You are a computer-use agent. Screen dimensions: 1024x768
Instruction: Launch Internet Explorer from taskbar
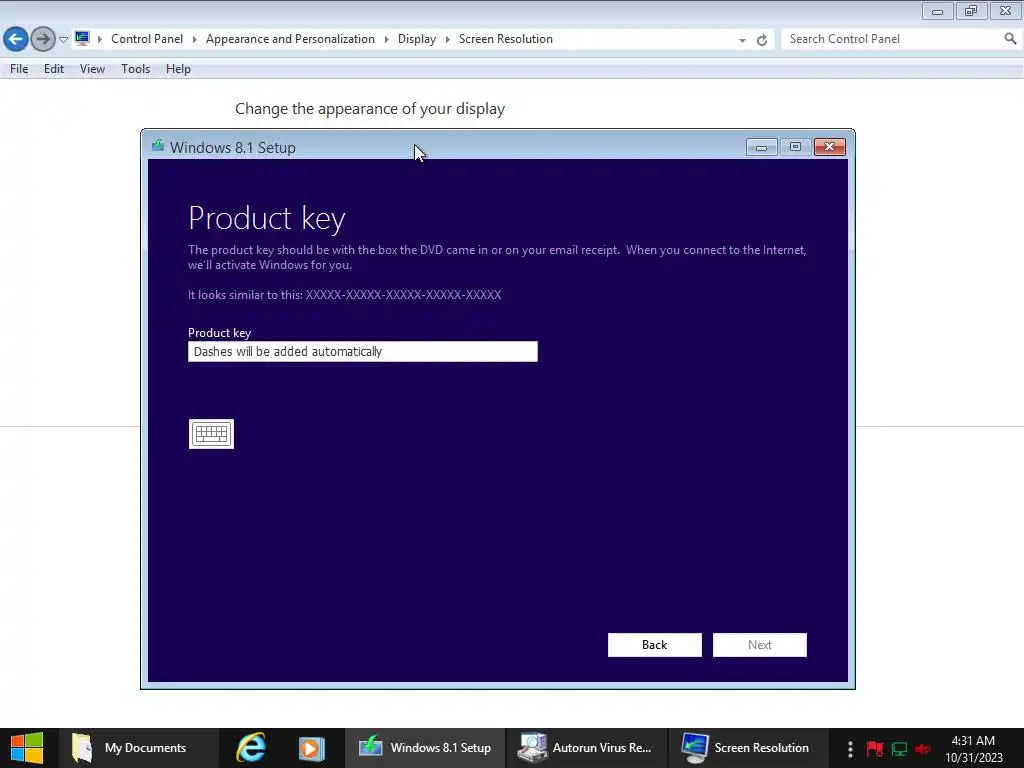click(251, 748)
